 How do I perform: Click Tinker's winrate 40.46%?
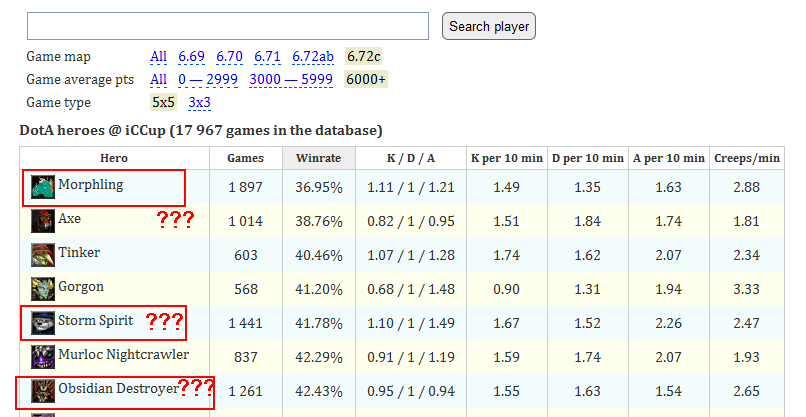pyautogui.click(x=319, y=255)
